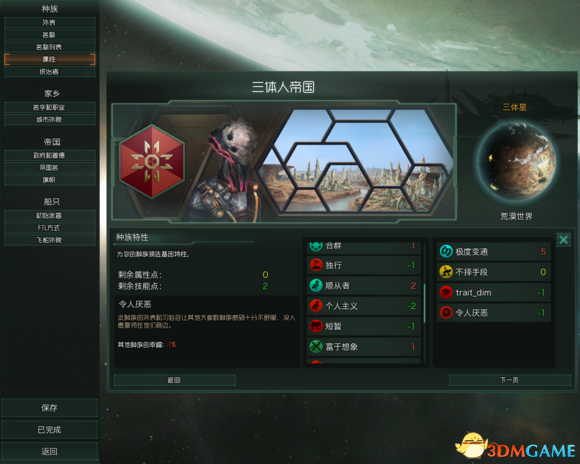
Task: Click the 保存 (Save) button
Action: (50, 408)
